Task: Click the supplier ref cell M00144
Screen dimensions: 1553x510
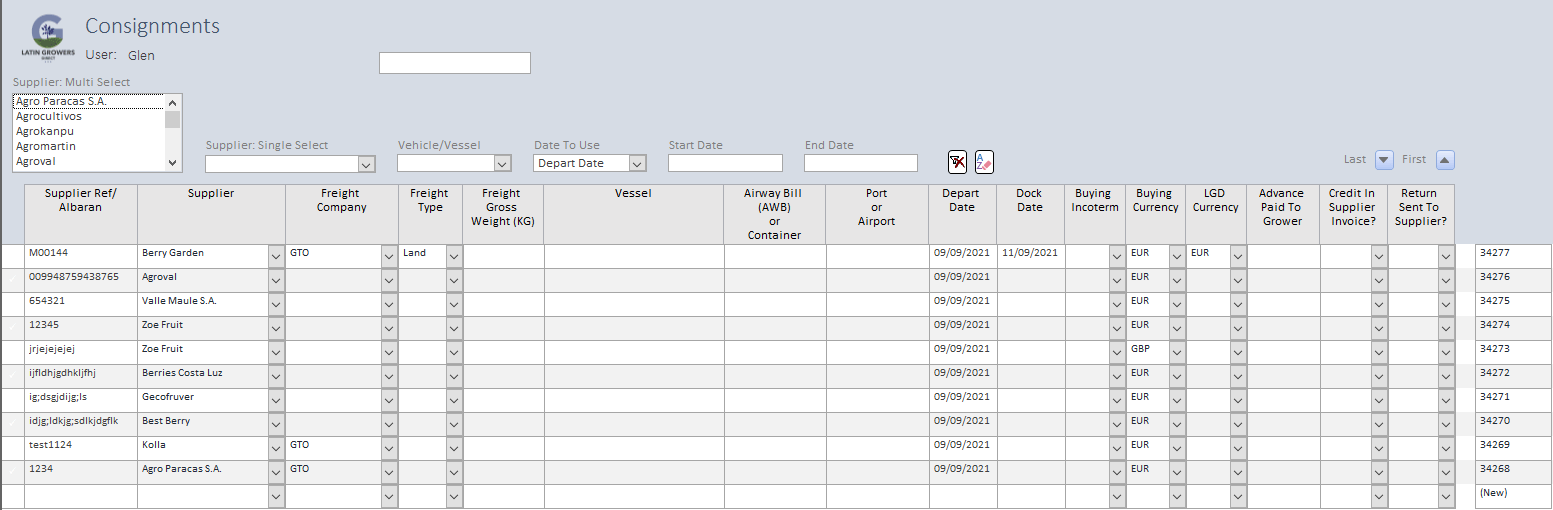Action: 81,257
